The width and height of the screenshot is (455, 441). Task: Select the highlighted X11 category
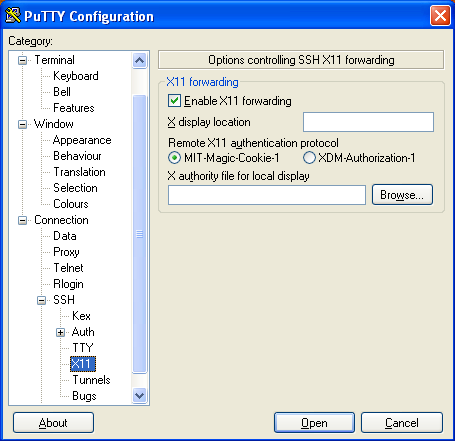point(83,364)
